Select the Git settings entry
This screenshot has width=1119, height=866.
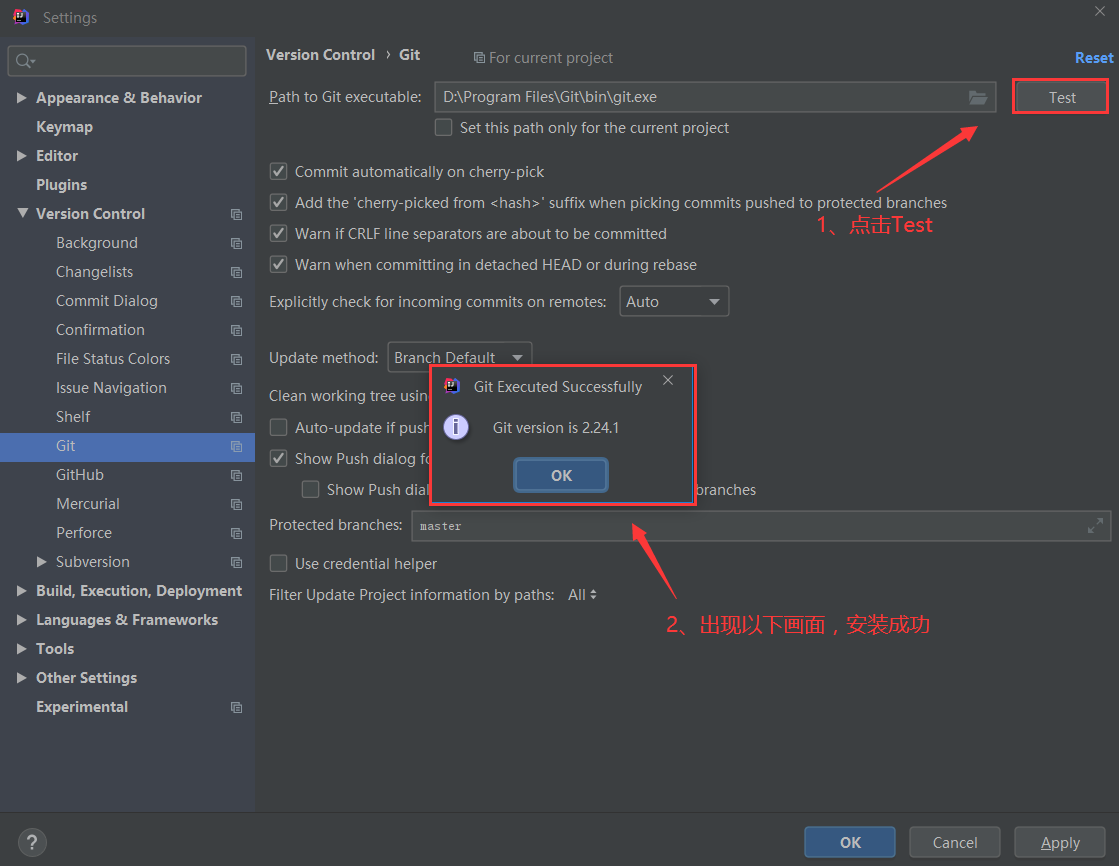point(127,446)
